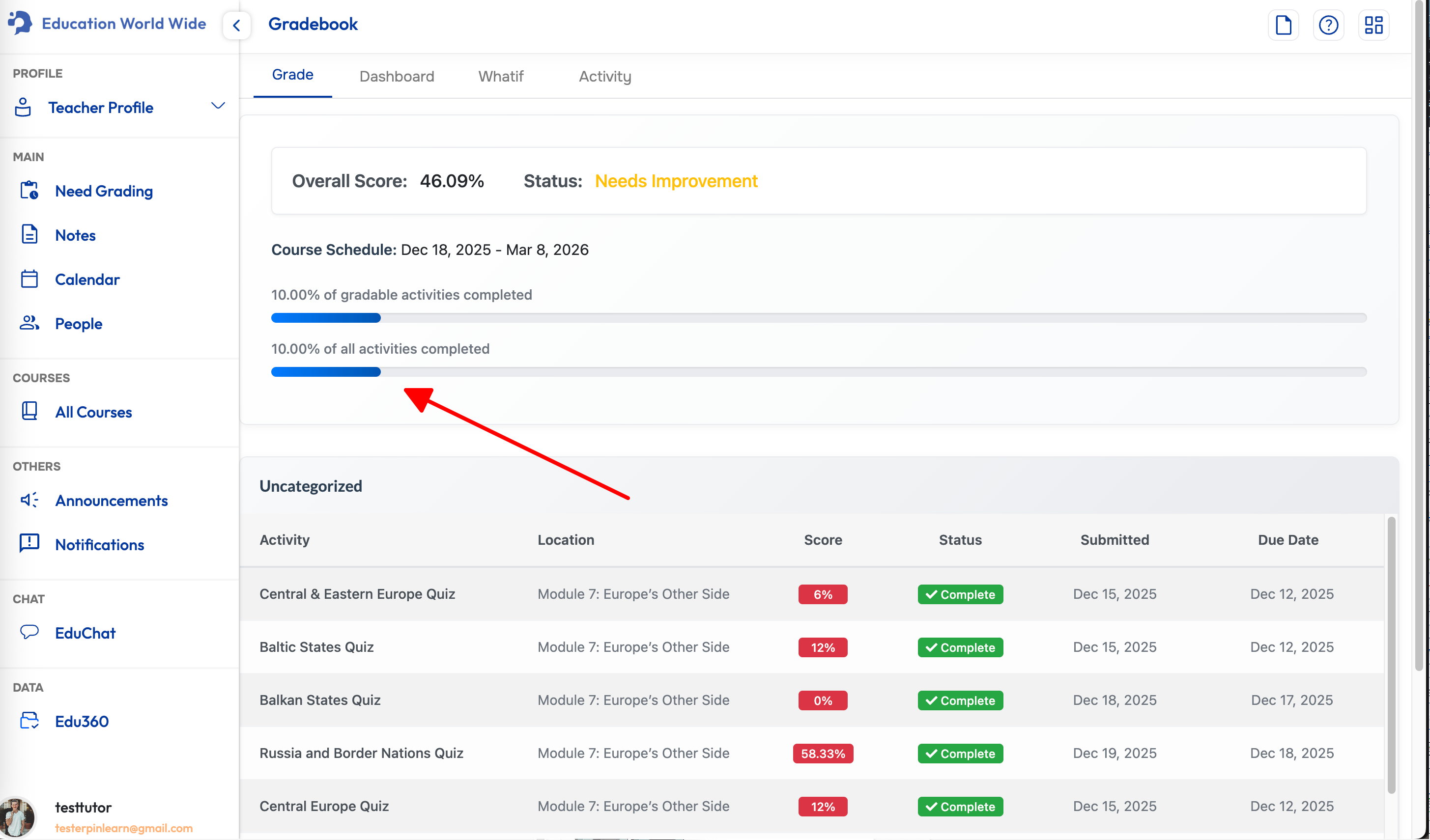Click the document page icon in header

[x=1283, y=25]
